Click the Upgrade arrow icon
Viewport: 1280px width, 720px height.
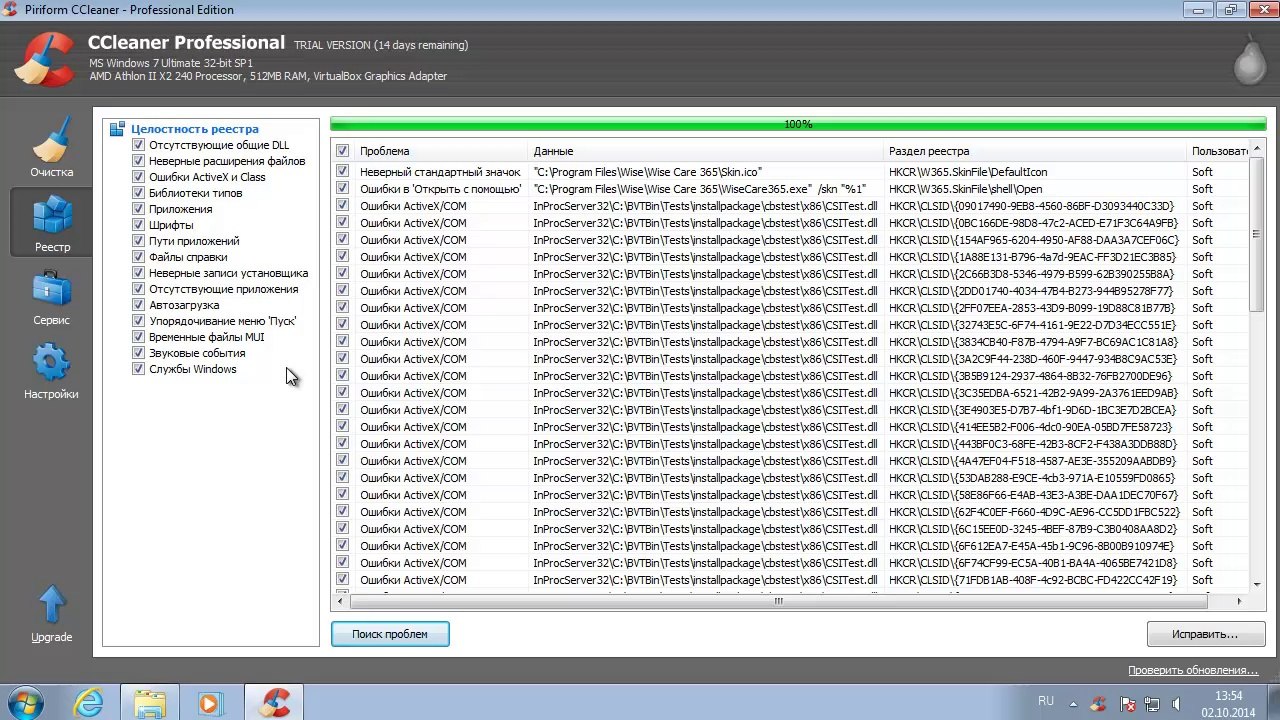coord(51,604)
